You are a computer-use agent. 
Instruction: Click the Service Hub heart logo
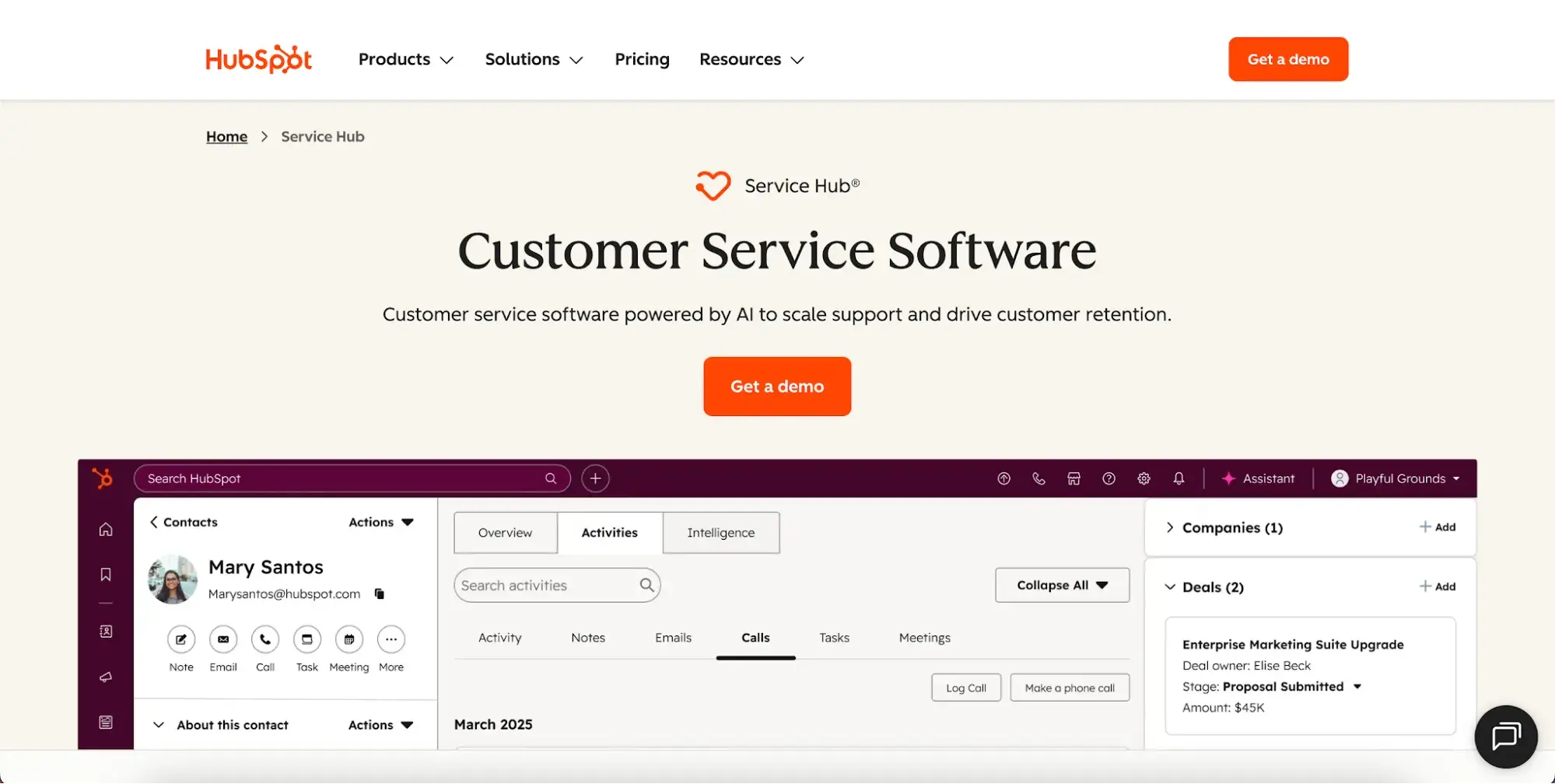(713, 185)
